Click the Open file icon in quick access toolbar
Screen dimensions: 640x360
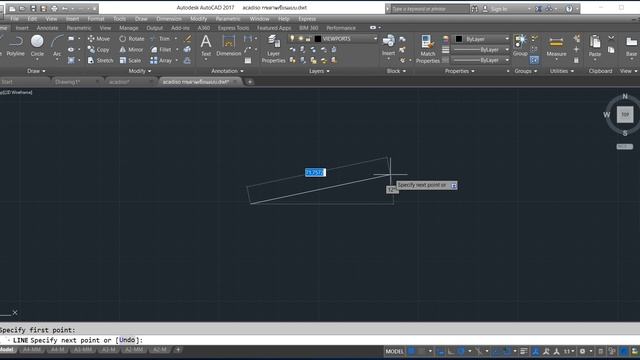pos(22,9)
